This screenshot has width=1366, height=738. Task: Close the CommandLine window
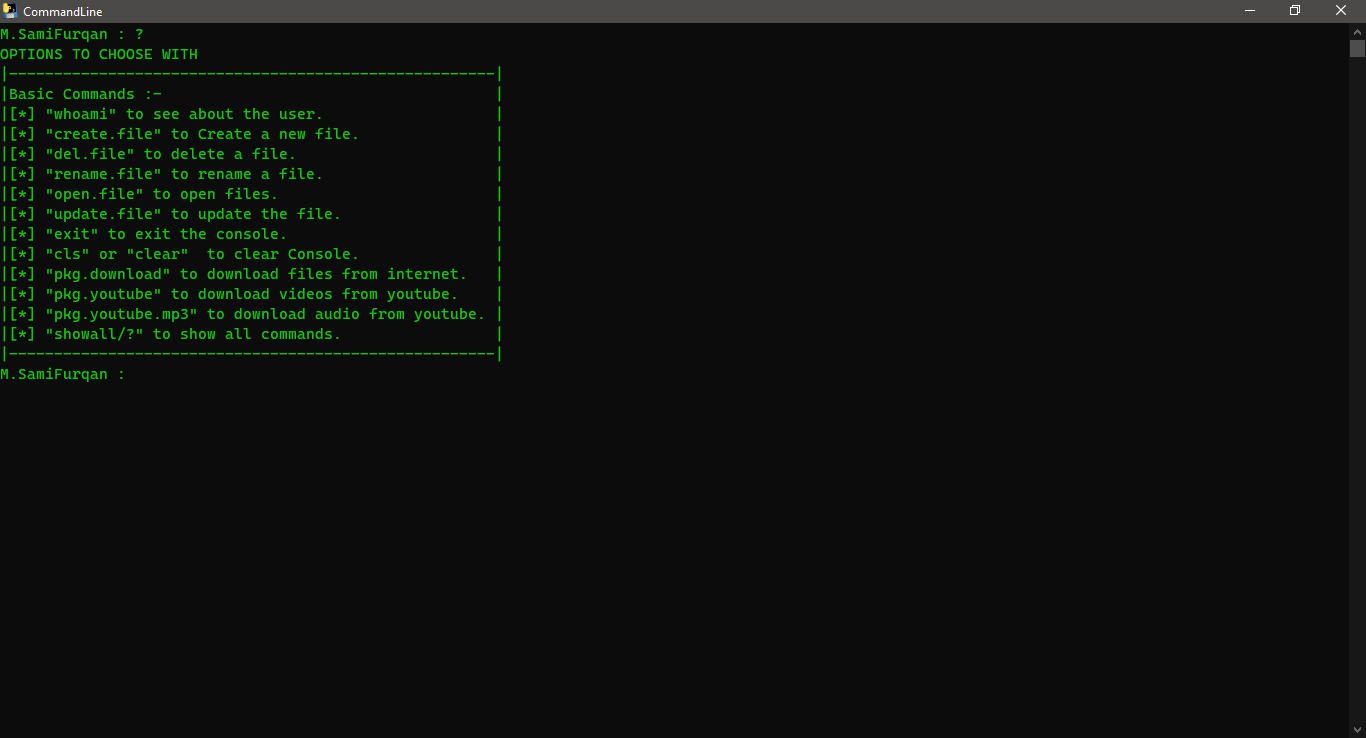[1342, 11]
